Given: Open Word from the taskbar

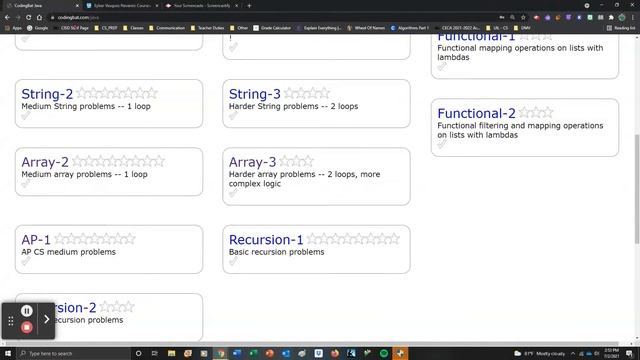Looking at the screenshot, I should tap(237, 353).
